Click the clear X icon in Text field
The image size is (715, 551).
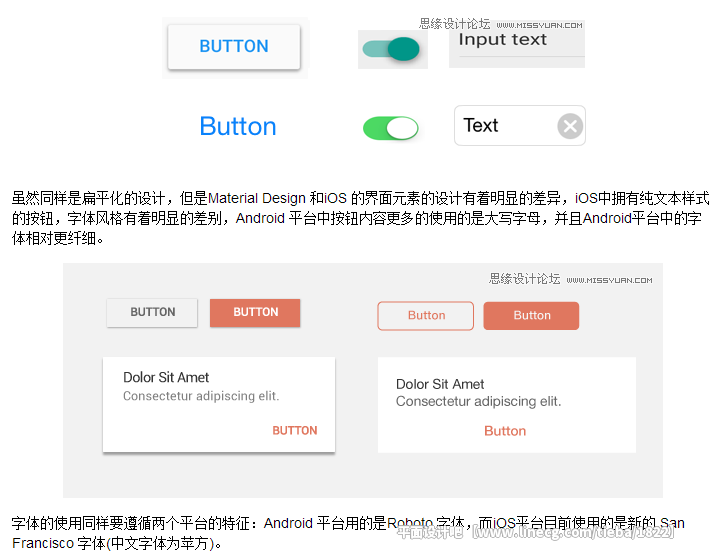click(570, 126)
